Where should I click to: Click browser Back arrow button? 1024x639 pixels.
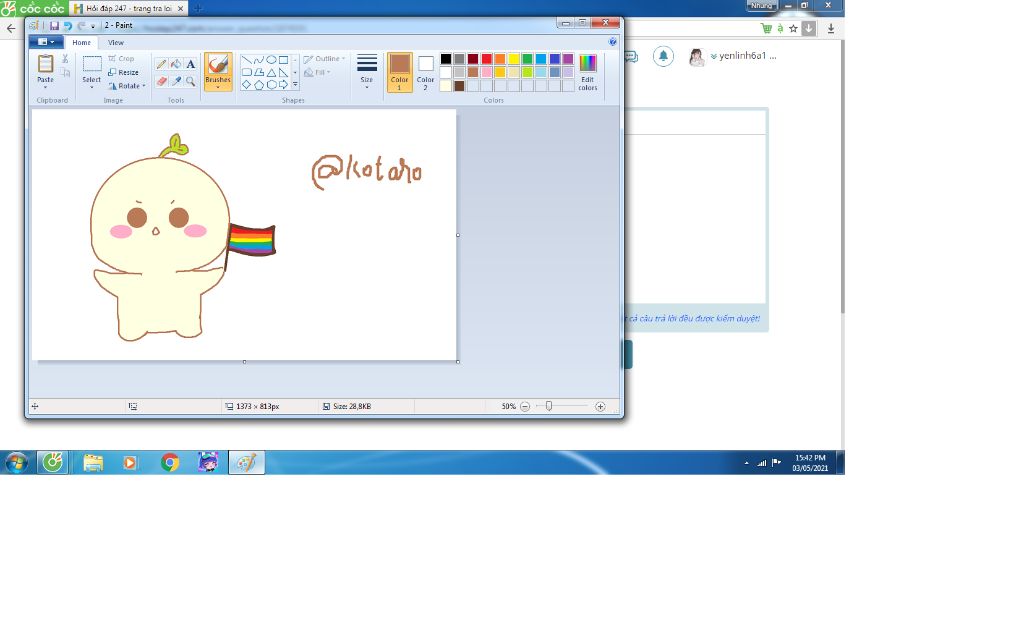[10, 28]
